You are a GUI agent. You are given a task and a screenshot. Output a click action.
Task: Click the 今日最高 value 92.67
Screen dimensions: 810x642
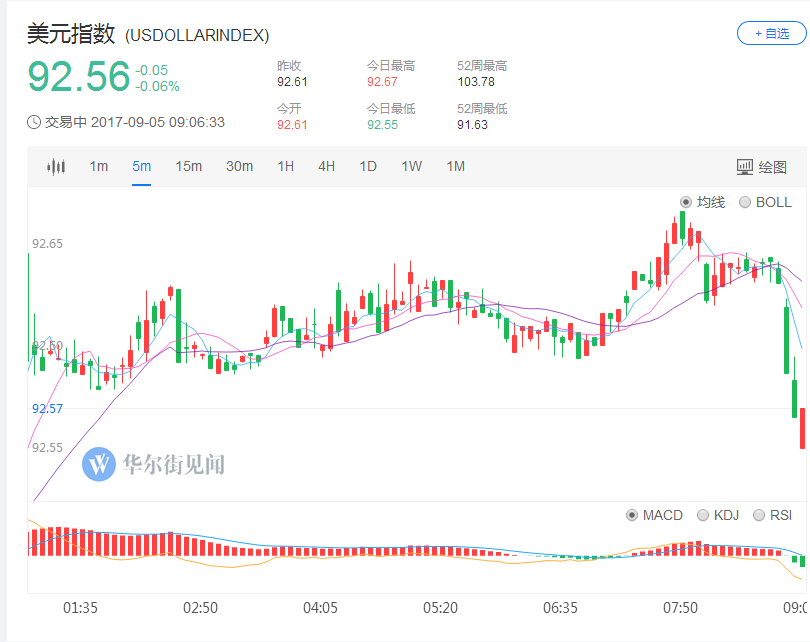(x=382, y=82)
